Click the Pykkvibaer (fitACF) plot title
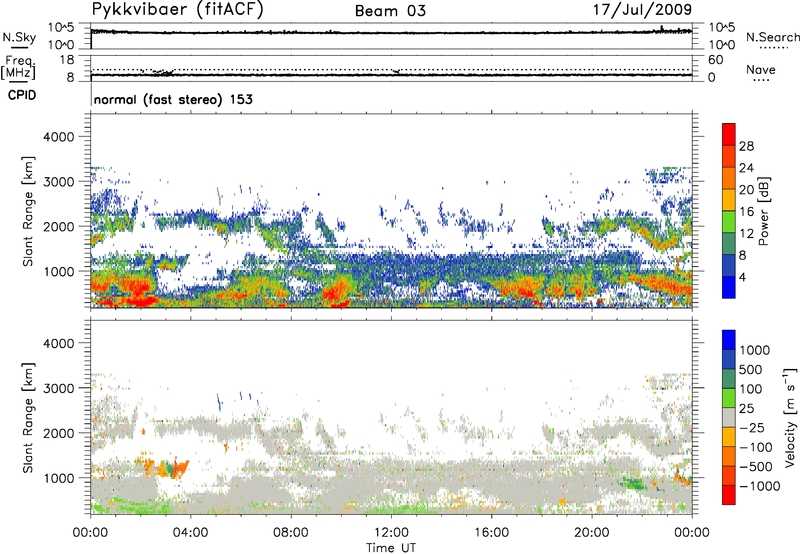This screenshot has height=554, width=800. [x=178, y=10]
